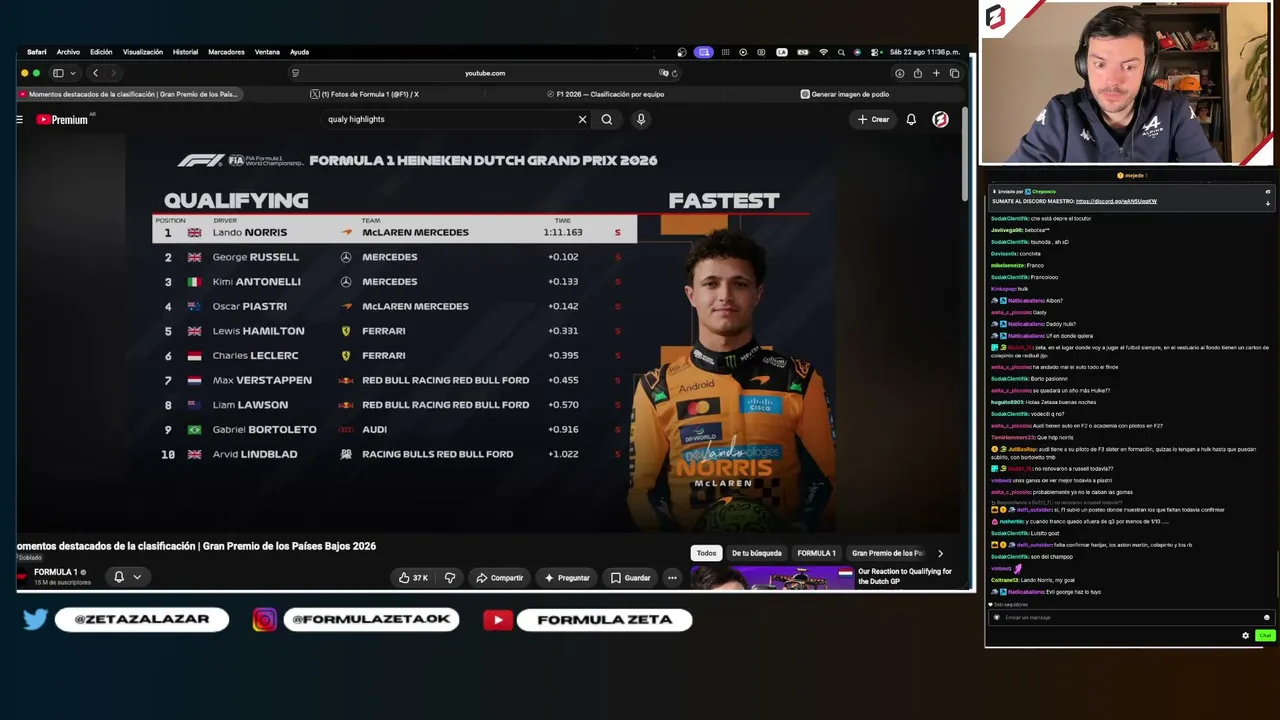Select the De tu búsqueda filter chip
This screenshot has height=720, width=1280.
756,553
